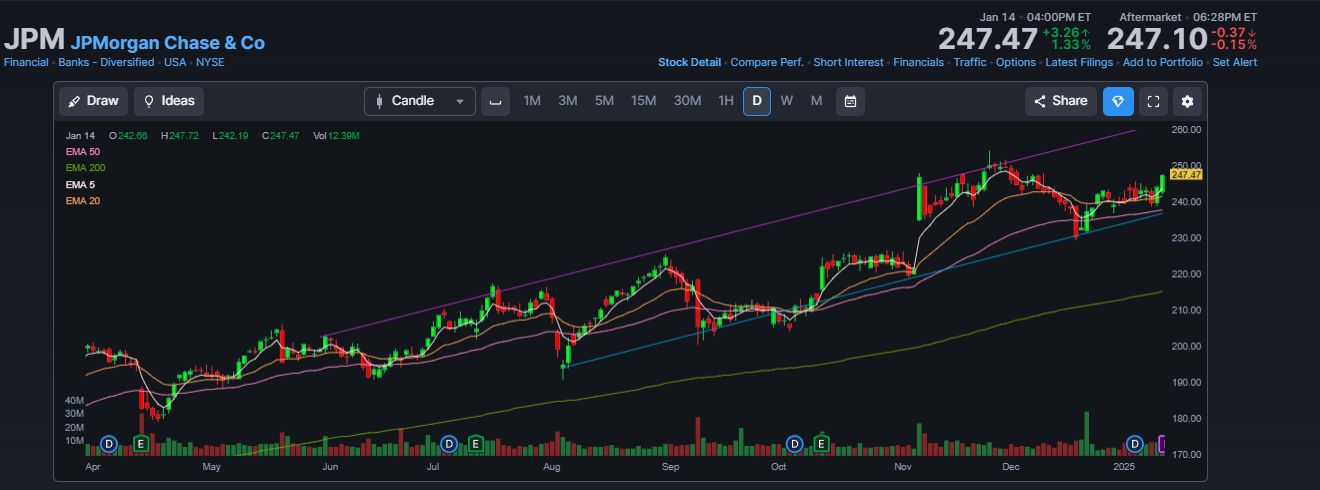The image size is (1320, 490).
Task: Click the EMA 50 legend label
Action: coord(83,151)
